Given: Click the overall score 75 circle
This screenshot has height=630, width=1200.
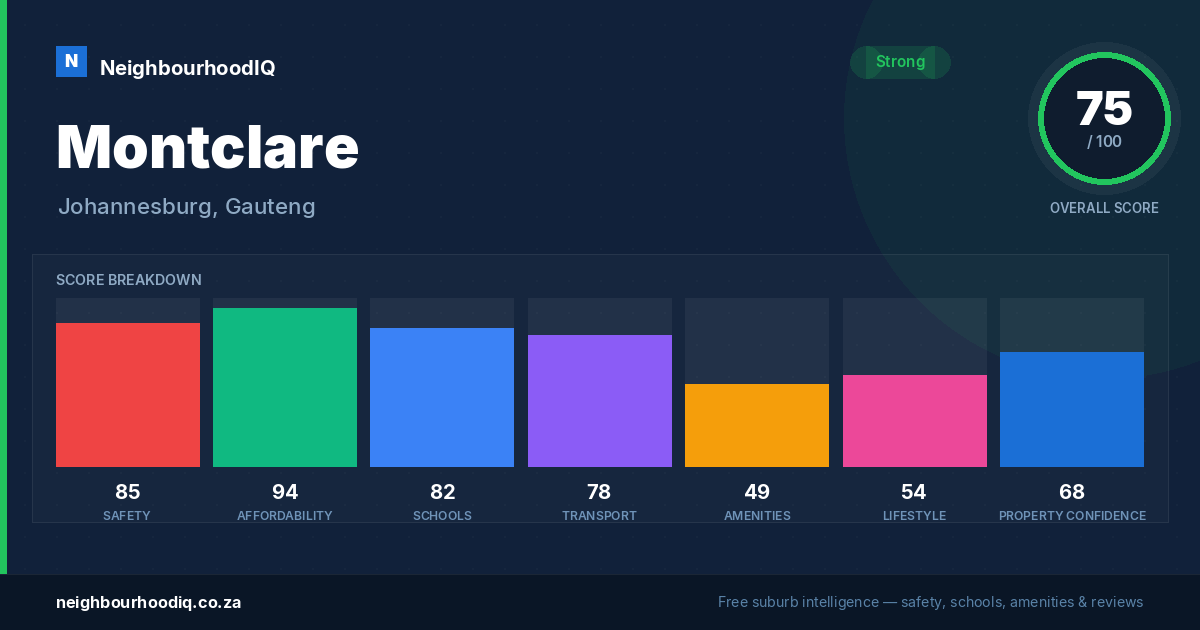Looking at the screenshot, I should pos(1104,119).
